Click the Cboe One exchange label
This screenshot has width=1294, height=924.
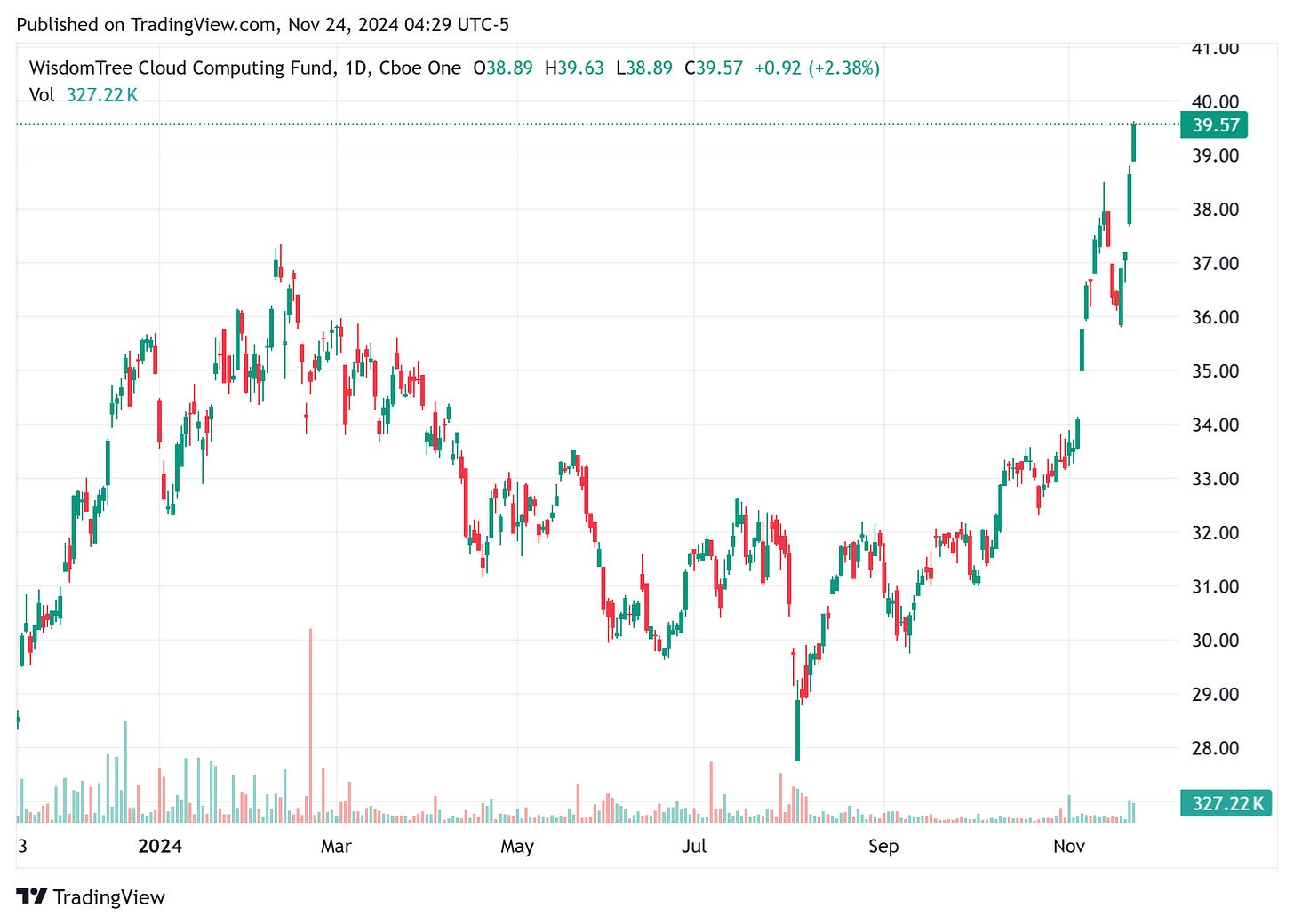point(420,68)
